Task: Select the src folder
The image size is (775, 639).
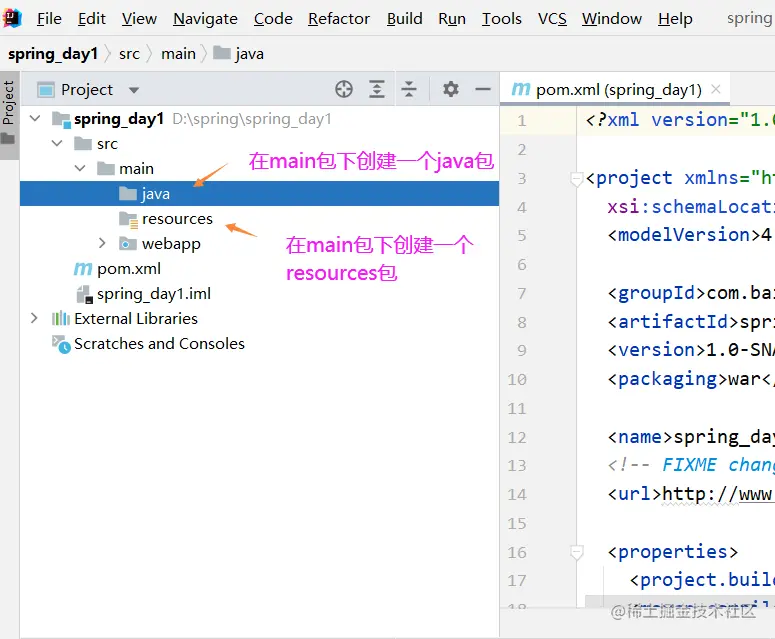Action: coord(107,144)
